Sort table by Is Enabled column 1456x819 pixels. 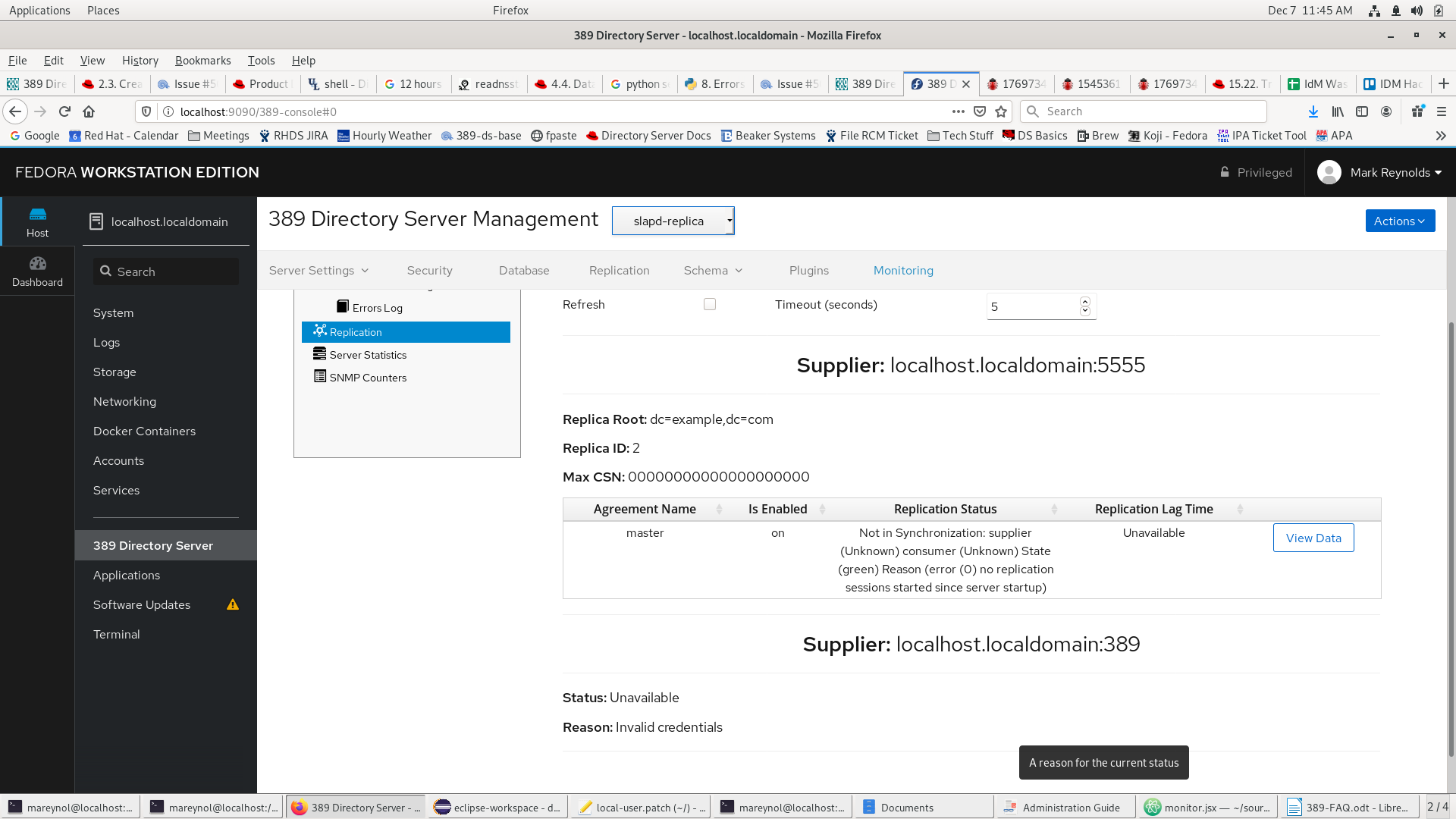tap(778, 509)
